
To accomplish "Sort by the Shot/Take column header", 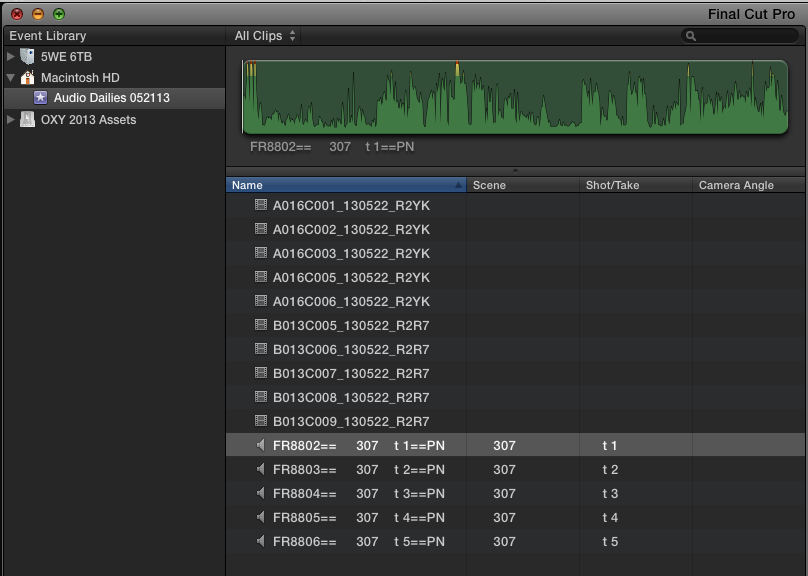I will (635, 185).
